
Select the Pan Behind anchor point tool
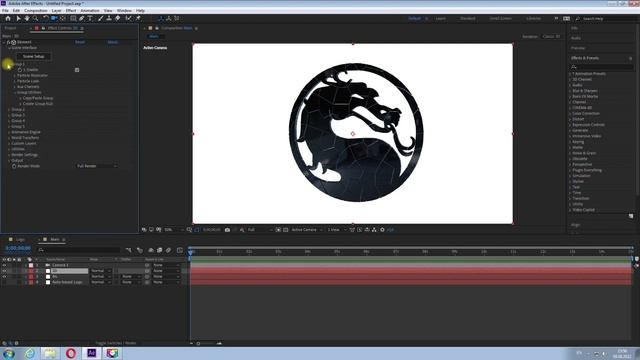(x=63, y=18)
